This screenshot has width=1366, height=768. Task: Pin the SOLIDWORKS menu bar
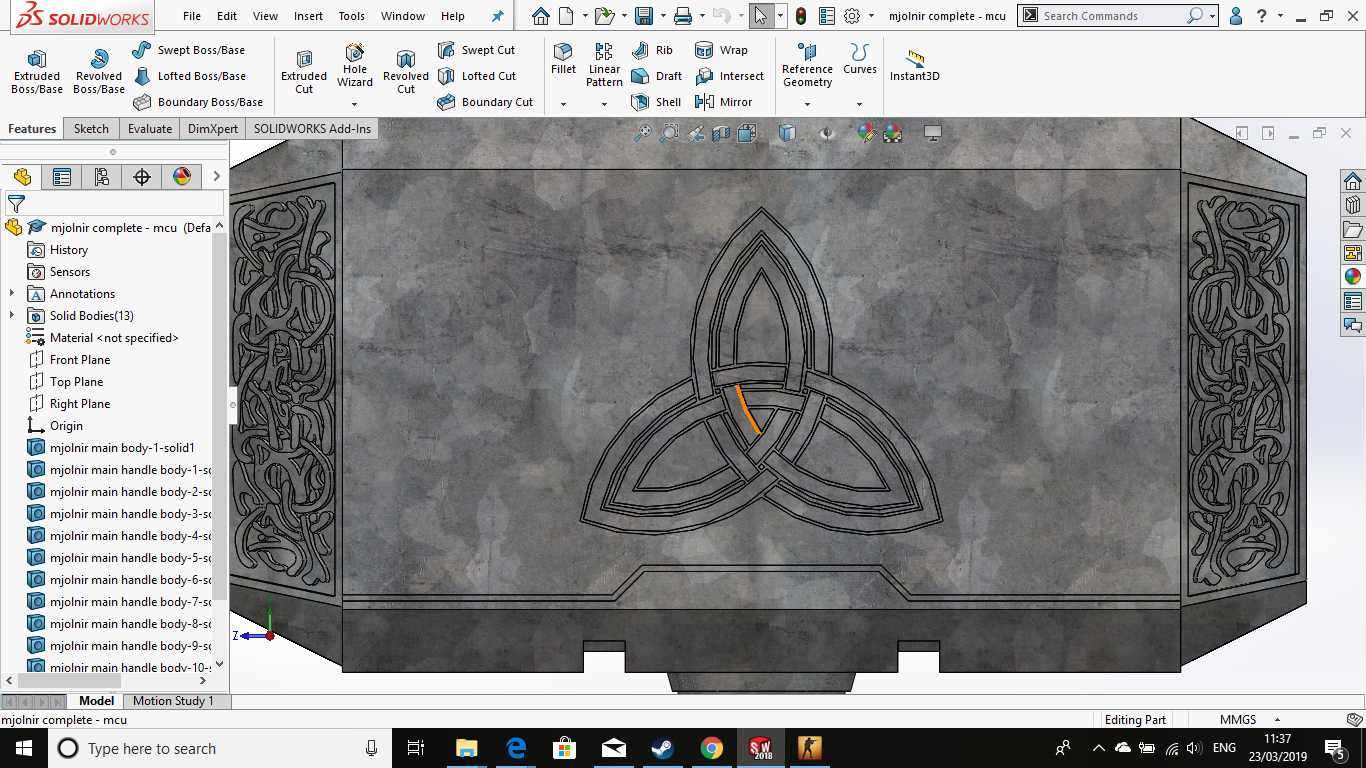coord(498,16)
